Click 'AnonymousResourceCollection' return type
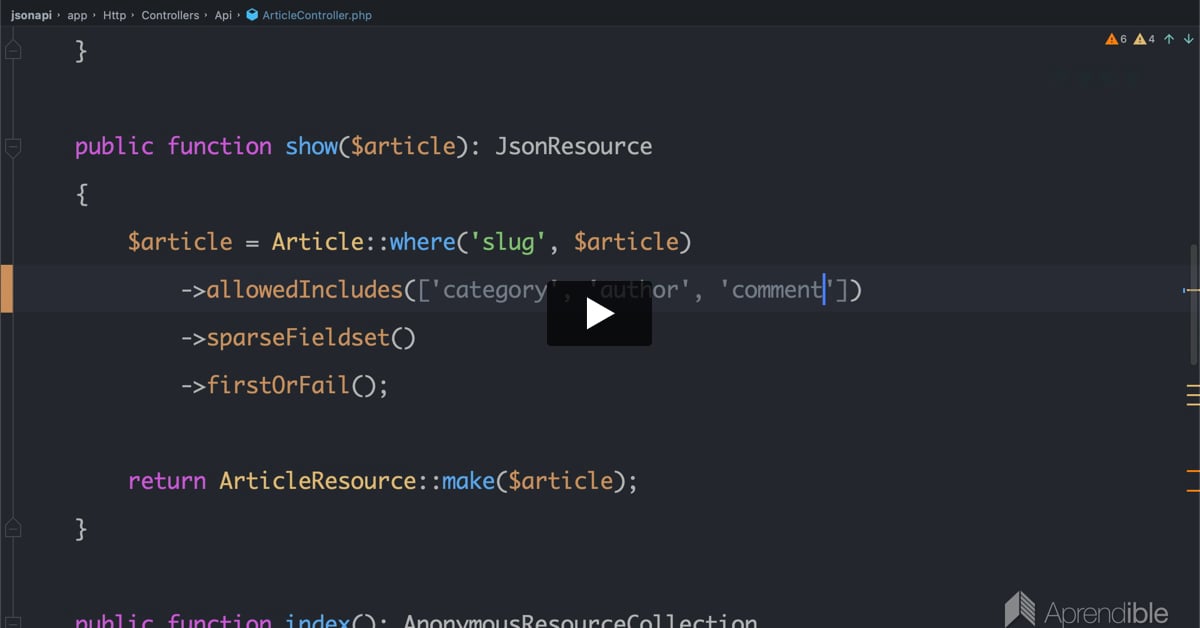 (580, 621)
